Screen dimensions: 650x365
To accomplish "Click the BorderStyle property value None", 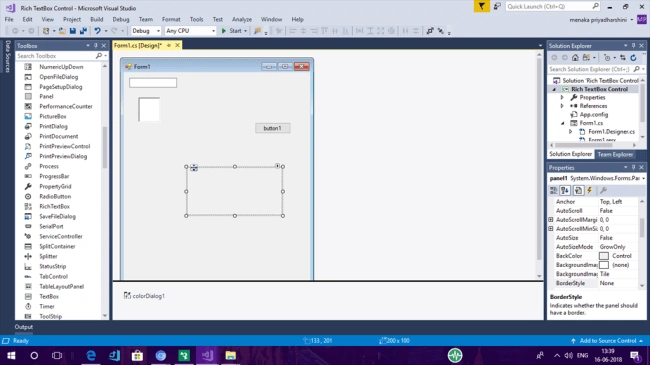I will click(618, 283).
